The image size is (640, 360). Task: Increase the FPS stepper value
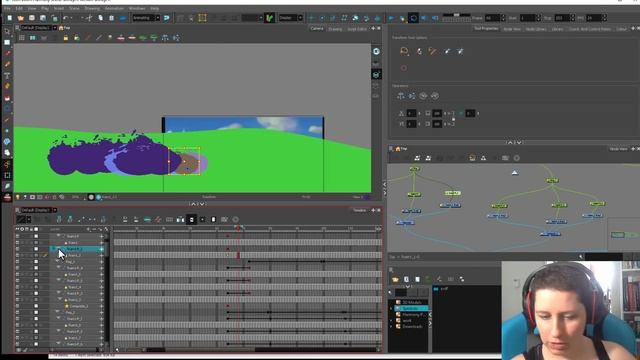click(x=604, y=16)
